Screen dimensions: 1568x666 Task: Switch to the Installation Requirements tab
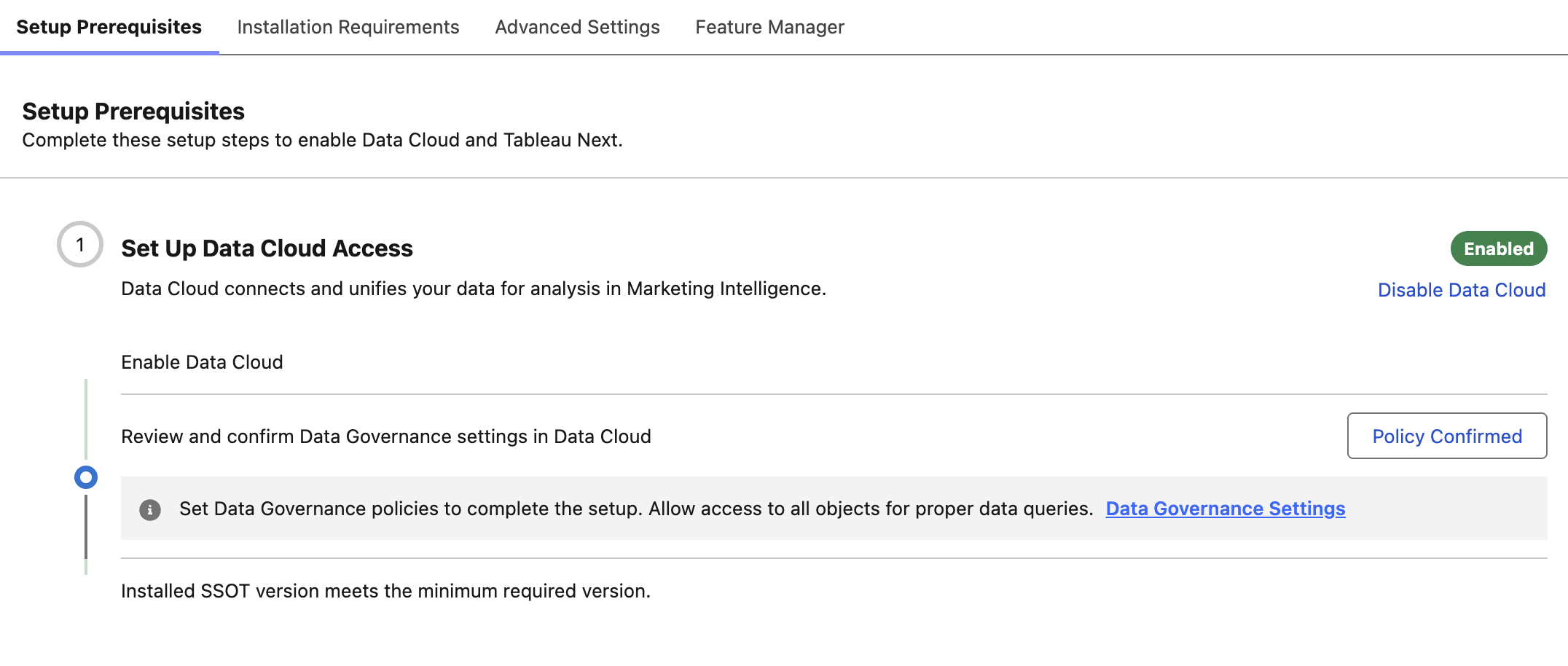tap(348, 27)
